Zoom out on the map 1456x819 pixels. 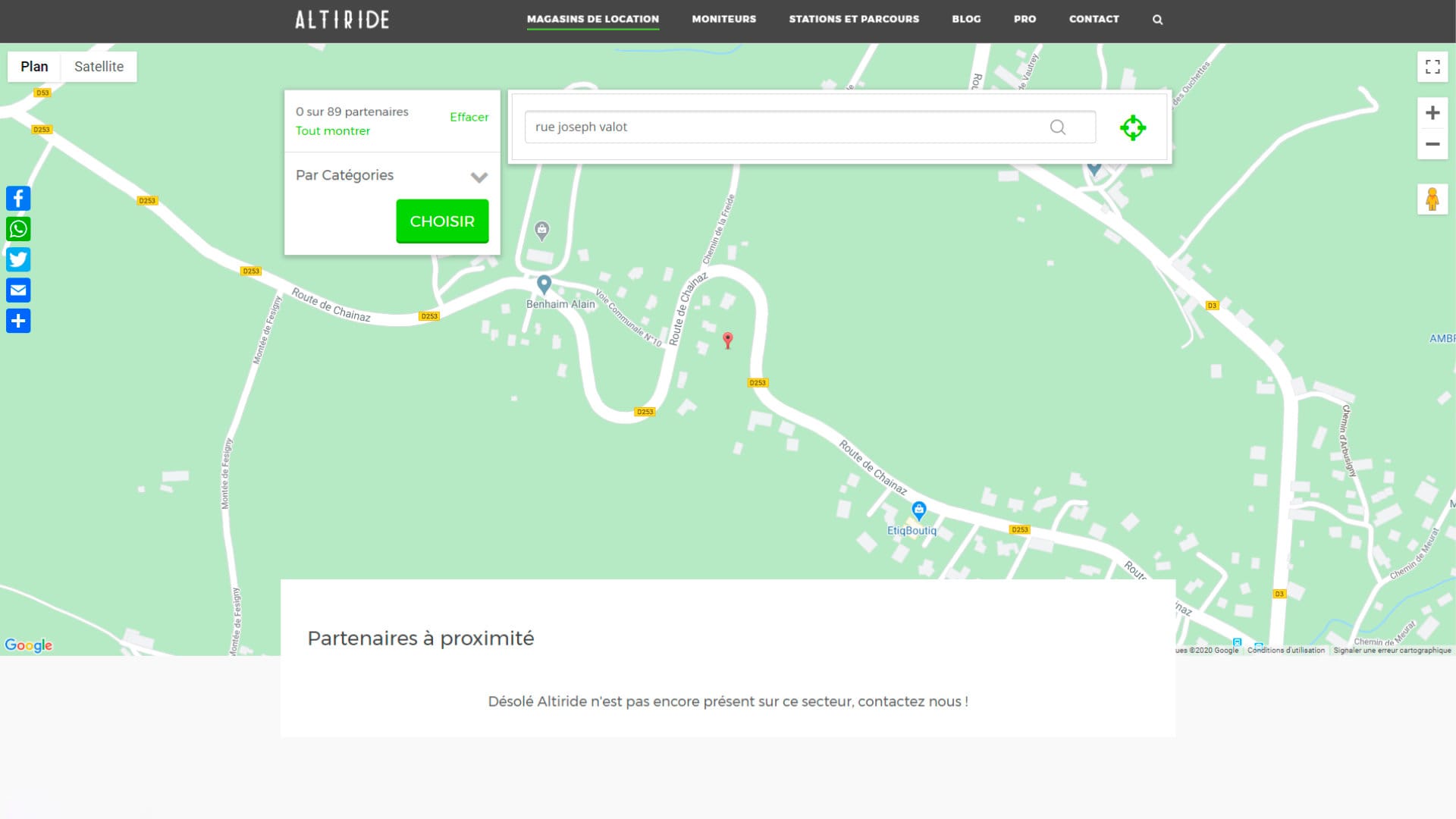tap(1432, 144)
